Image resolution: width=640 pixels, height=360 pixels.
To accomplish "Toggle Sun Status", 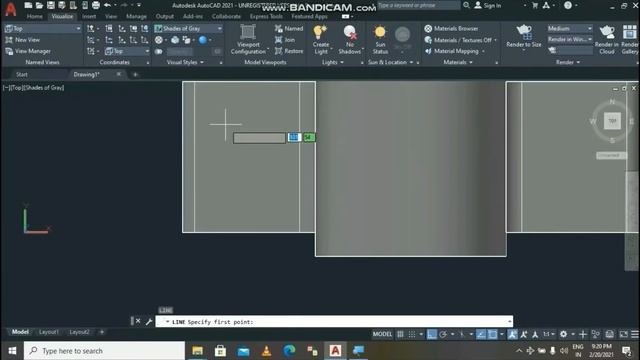I will (x=380, y=40).
